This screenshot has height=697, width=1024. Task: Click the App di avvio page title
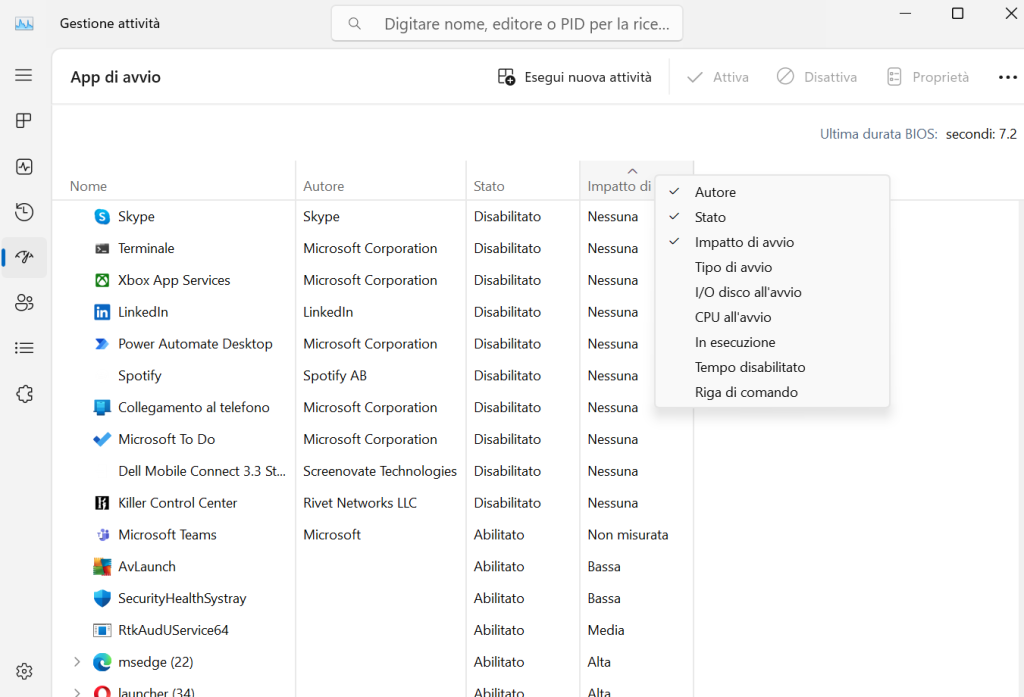[x=116, y=77]
